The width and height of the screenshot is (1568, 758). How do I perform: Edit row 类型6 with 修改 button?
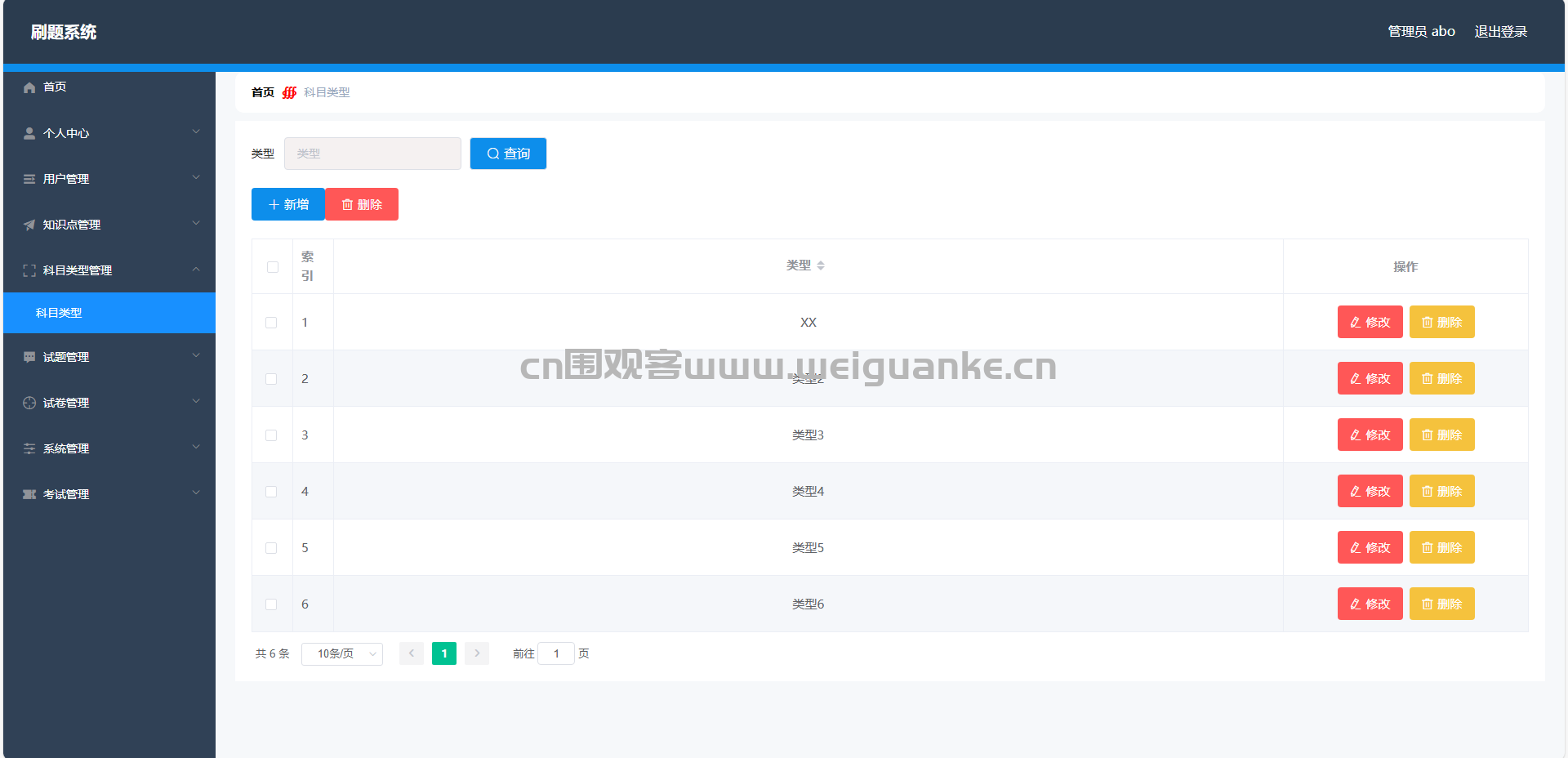tap(1370, 604)
